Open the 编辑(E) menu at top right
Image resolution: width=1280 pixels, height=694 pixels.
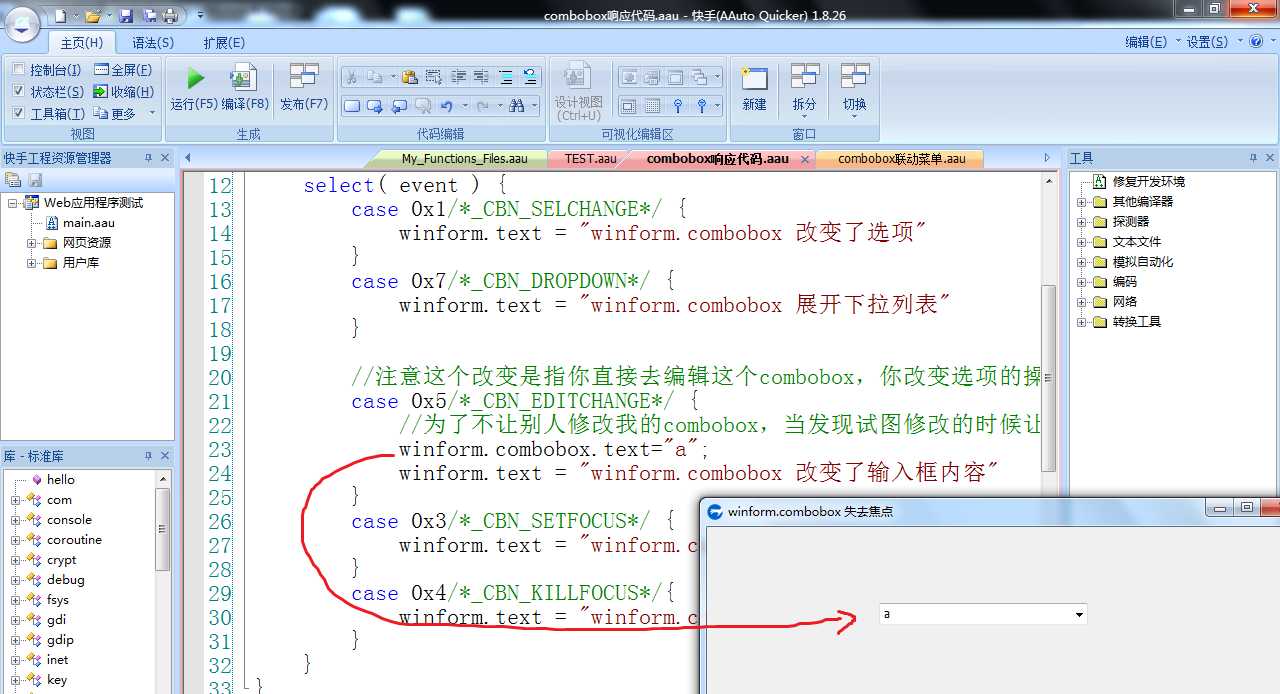click(1146, 42)
